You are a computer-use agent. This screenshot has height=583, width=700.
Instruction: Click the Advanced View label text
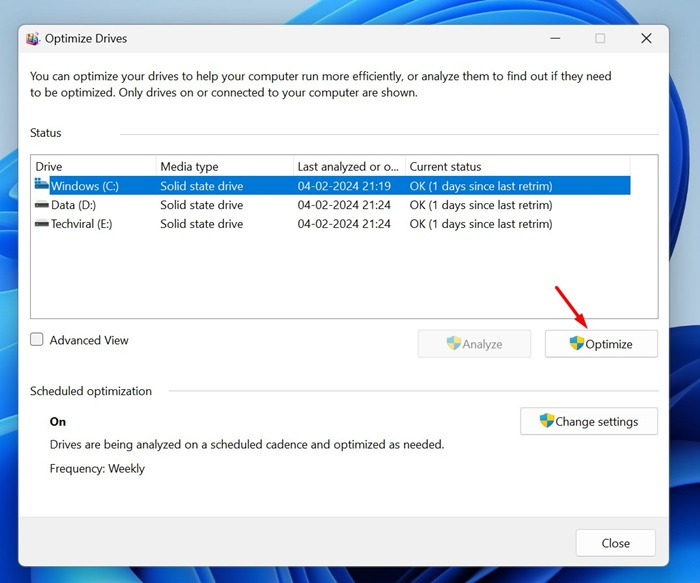tap(89, 340)
